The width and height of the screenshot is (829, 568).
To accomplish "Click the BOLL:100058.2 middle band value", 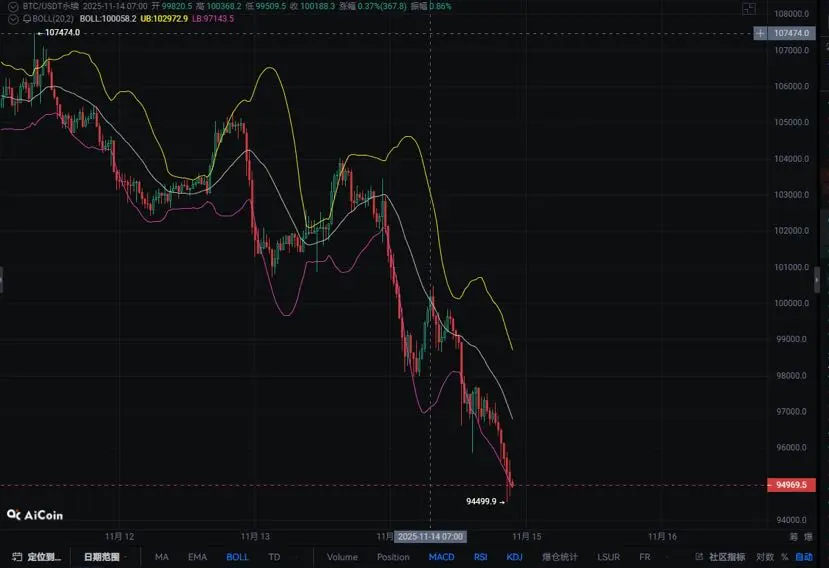I will coord(108,19).
